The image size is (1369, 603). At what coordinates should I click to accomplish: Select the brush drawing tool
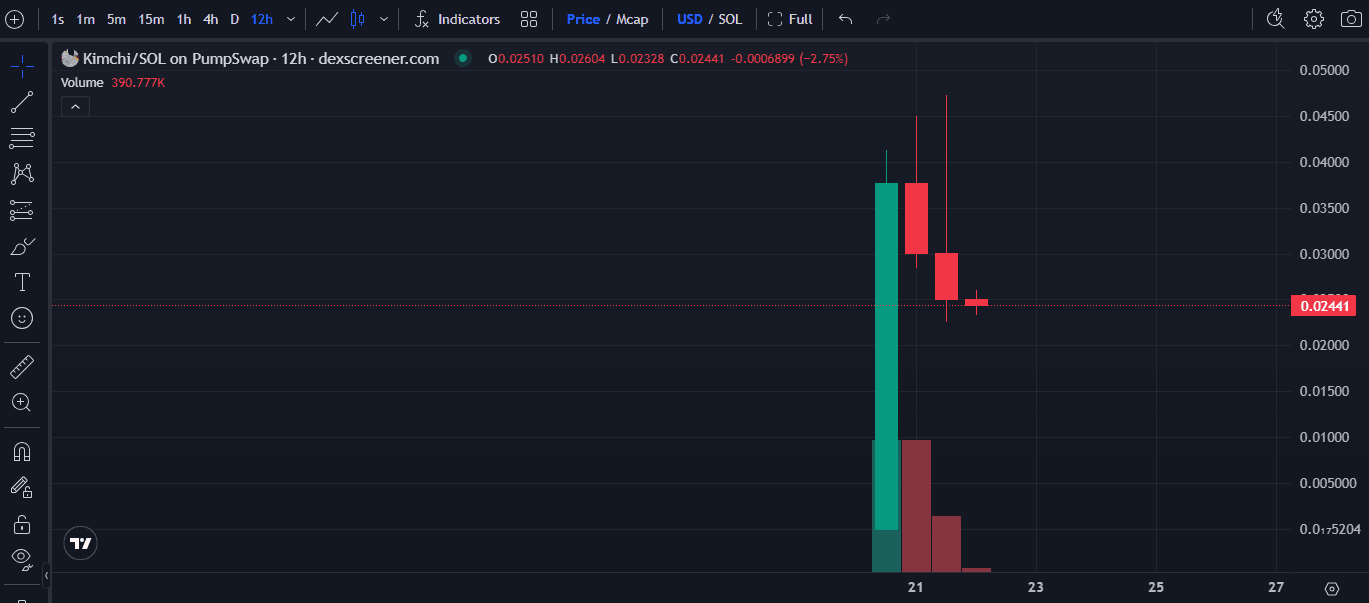22,246
